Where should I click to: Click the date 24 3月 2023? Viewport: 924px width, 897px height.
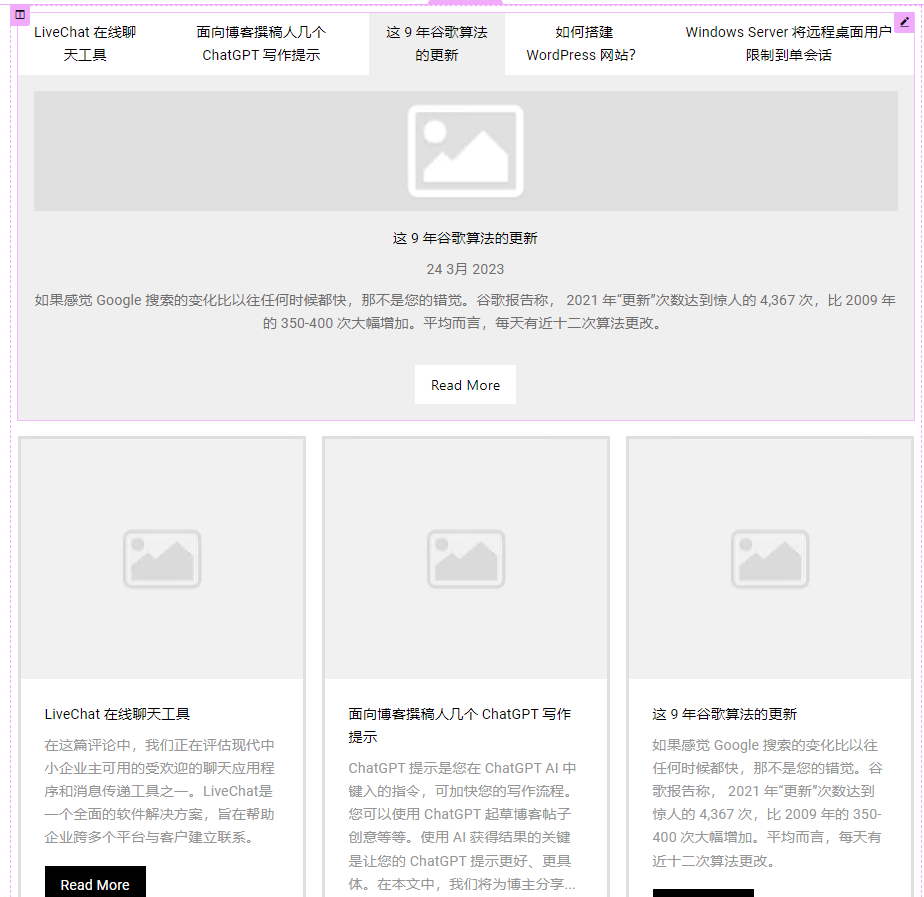pos(465,269)
